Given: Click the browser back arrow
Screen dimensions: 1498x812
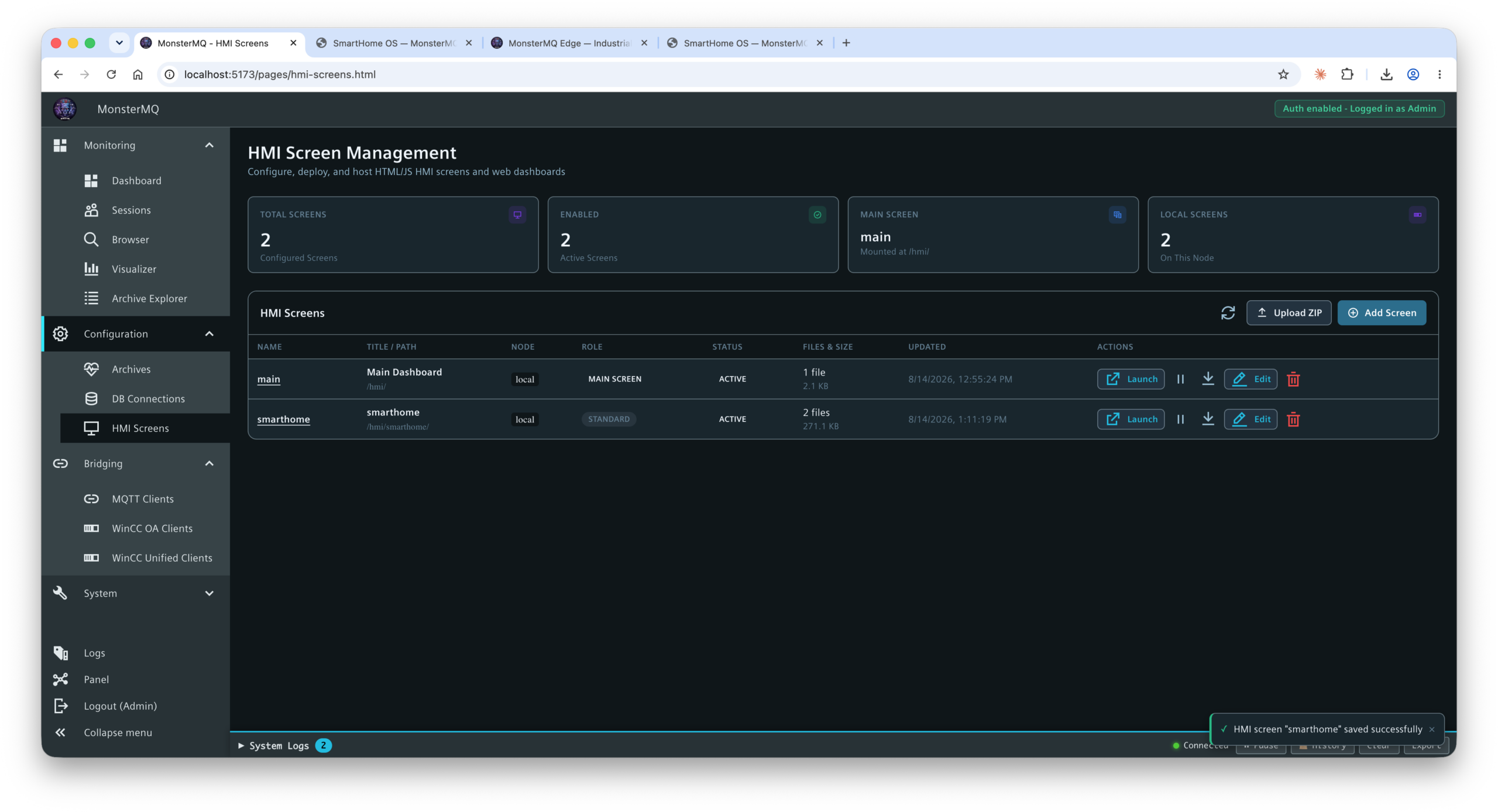Looking at the screenshot, I should pos(58,74).
